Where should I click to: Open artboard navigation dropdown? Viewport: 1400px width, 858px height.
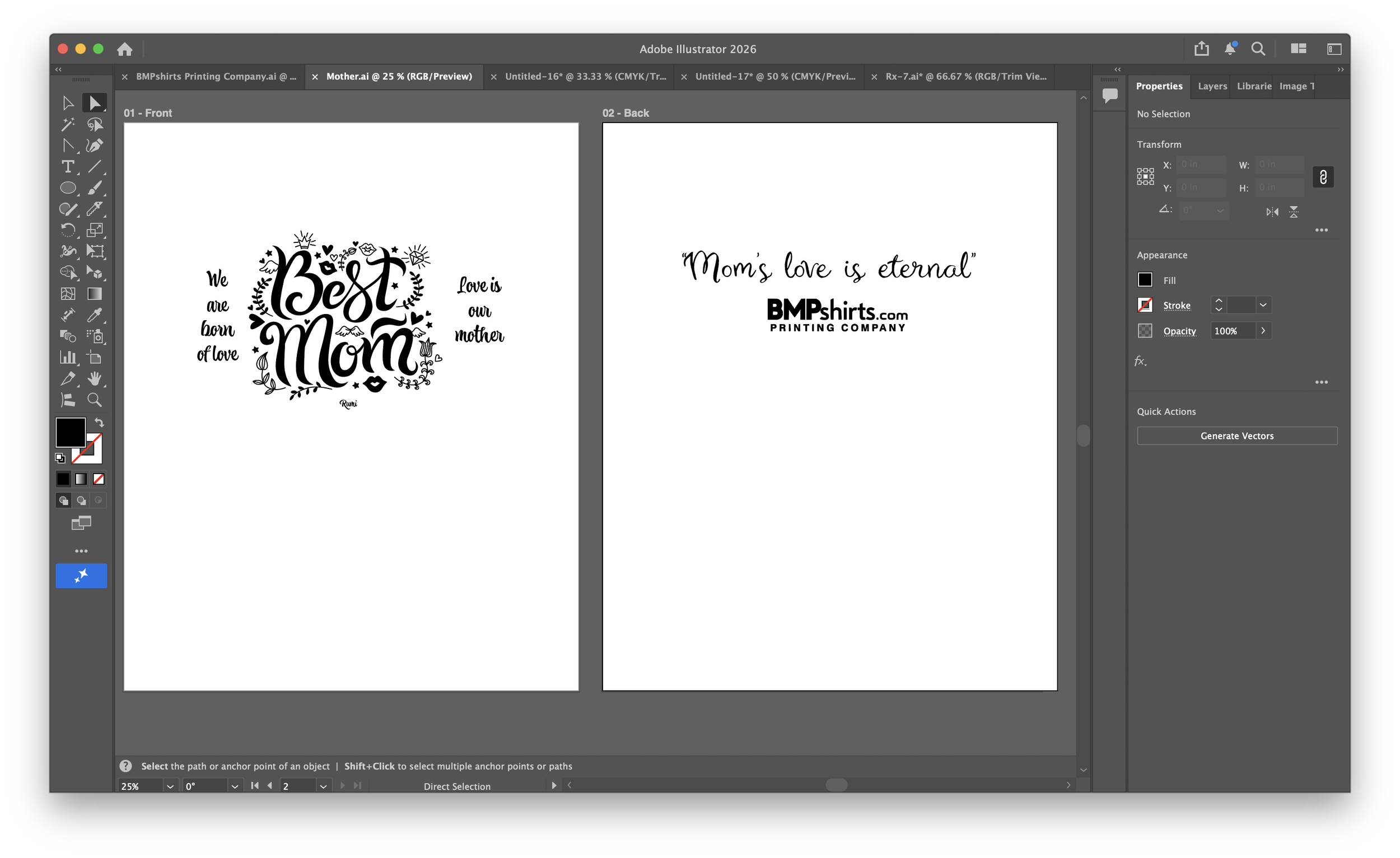click(323, 786)
